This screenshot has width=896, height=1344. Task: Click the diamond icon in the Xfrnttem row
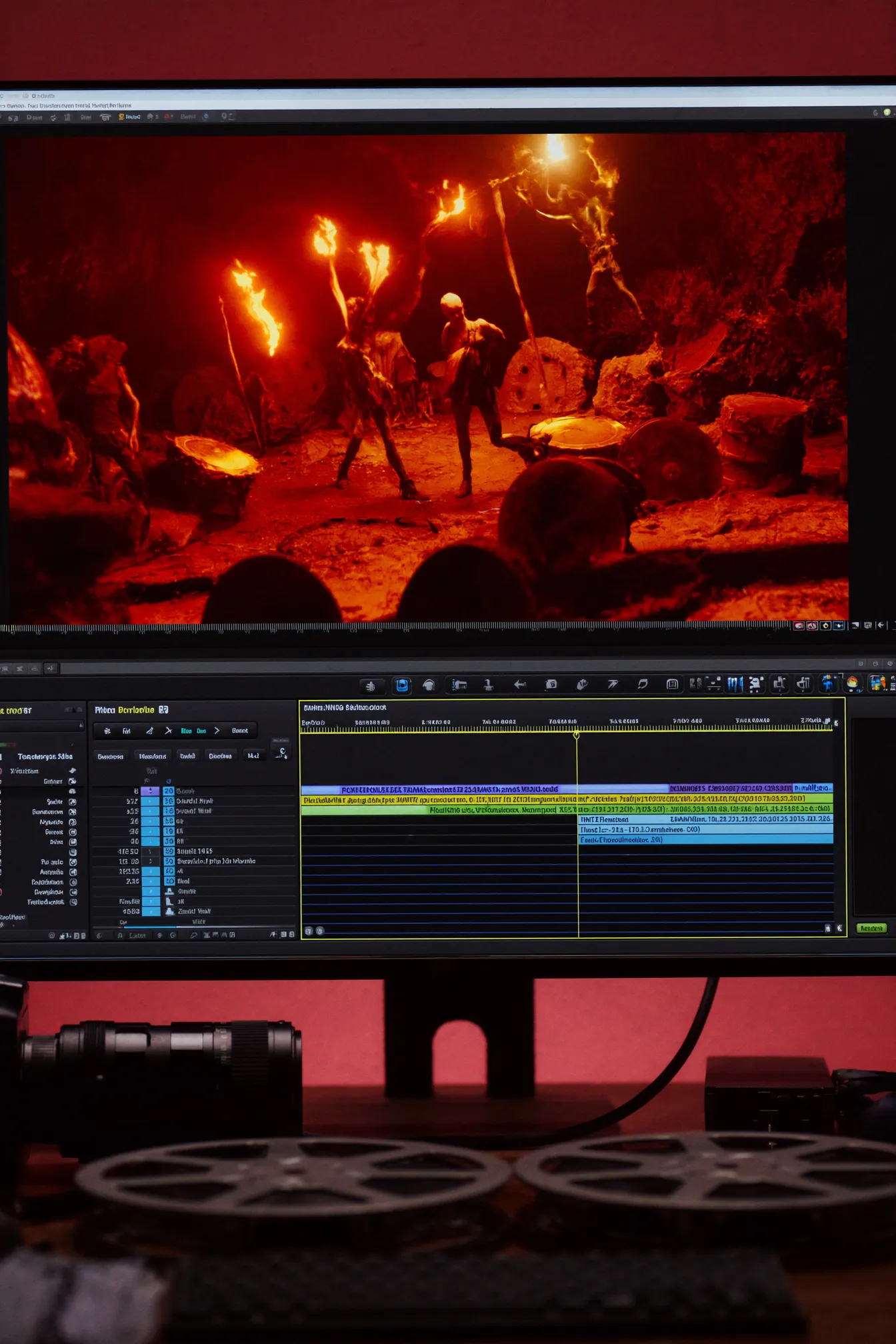[73, 771]
